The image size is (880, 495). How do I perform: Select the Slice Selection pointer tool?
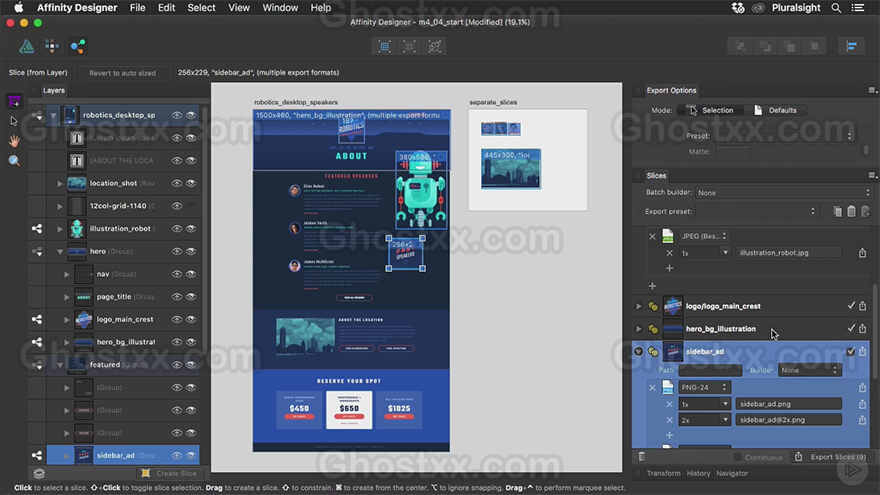point(14,121)
